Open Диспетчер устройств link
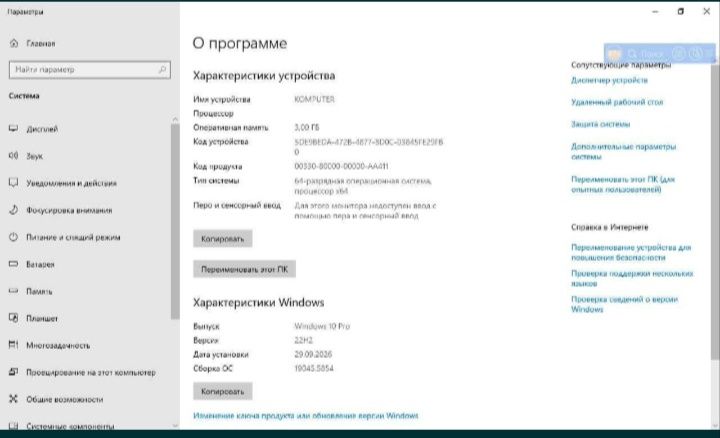Viewport: 720px width, 438px height. coord(609,80)
